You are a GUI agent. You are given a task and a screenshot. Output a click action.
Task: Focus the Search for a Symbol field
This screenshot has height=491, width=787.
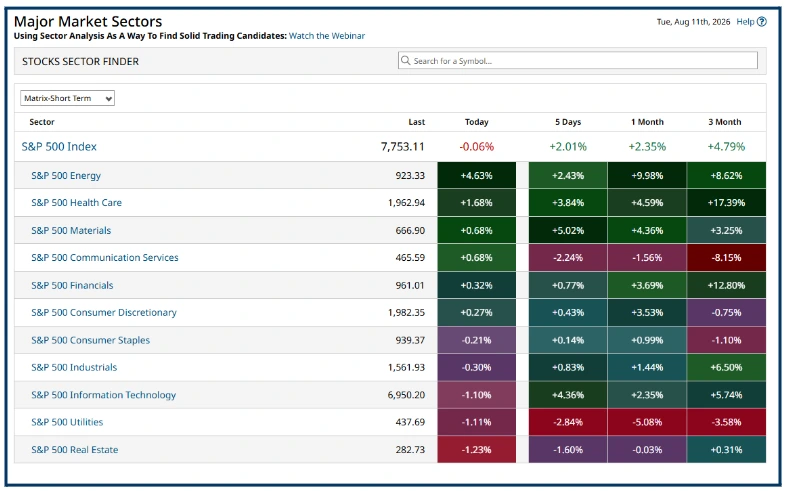point(578,60)
